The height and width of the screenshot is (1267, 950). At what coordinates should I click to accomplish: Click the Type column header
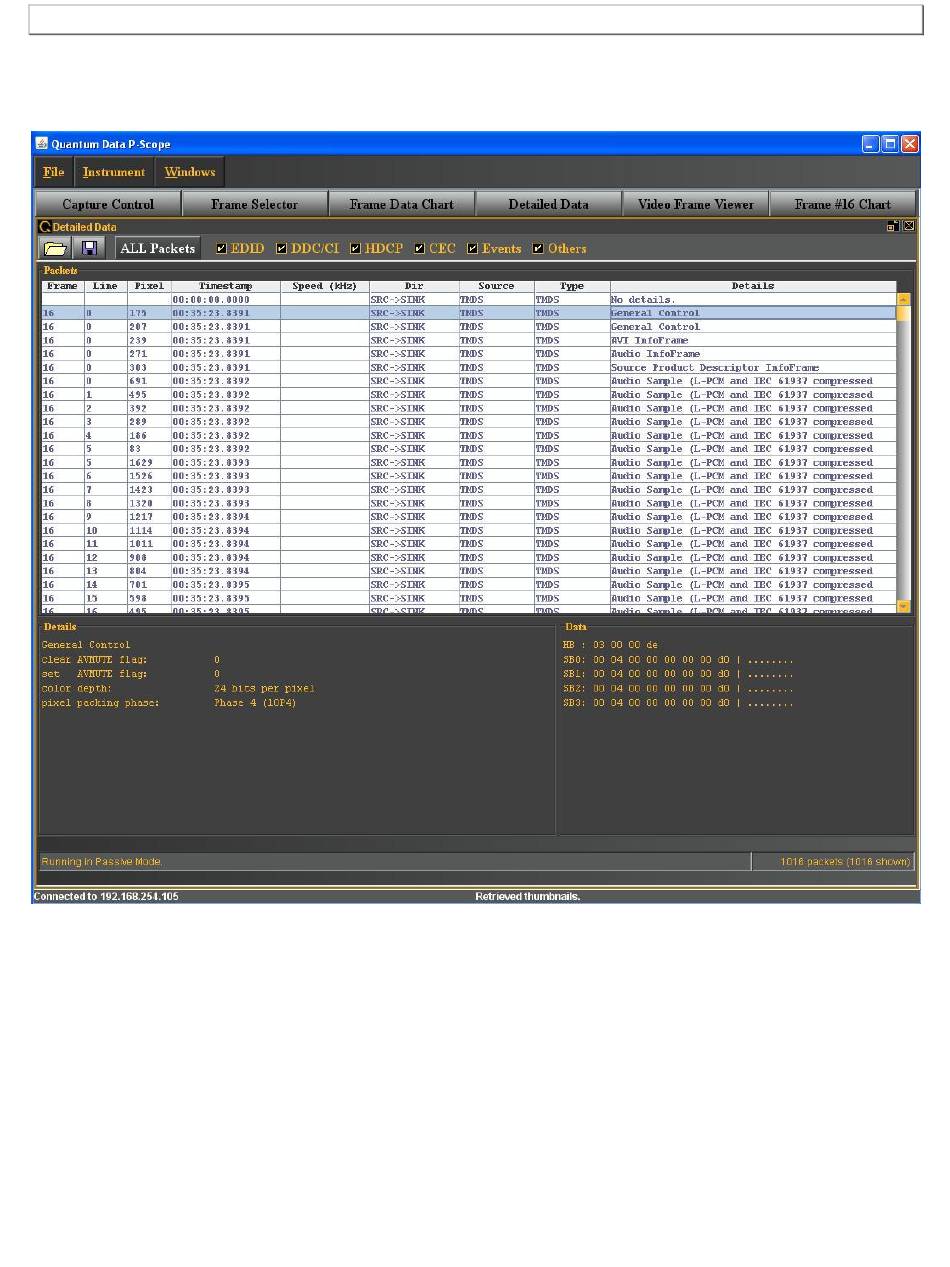[x=572, y=286]
